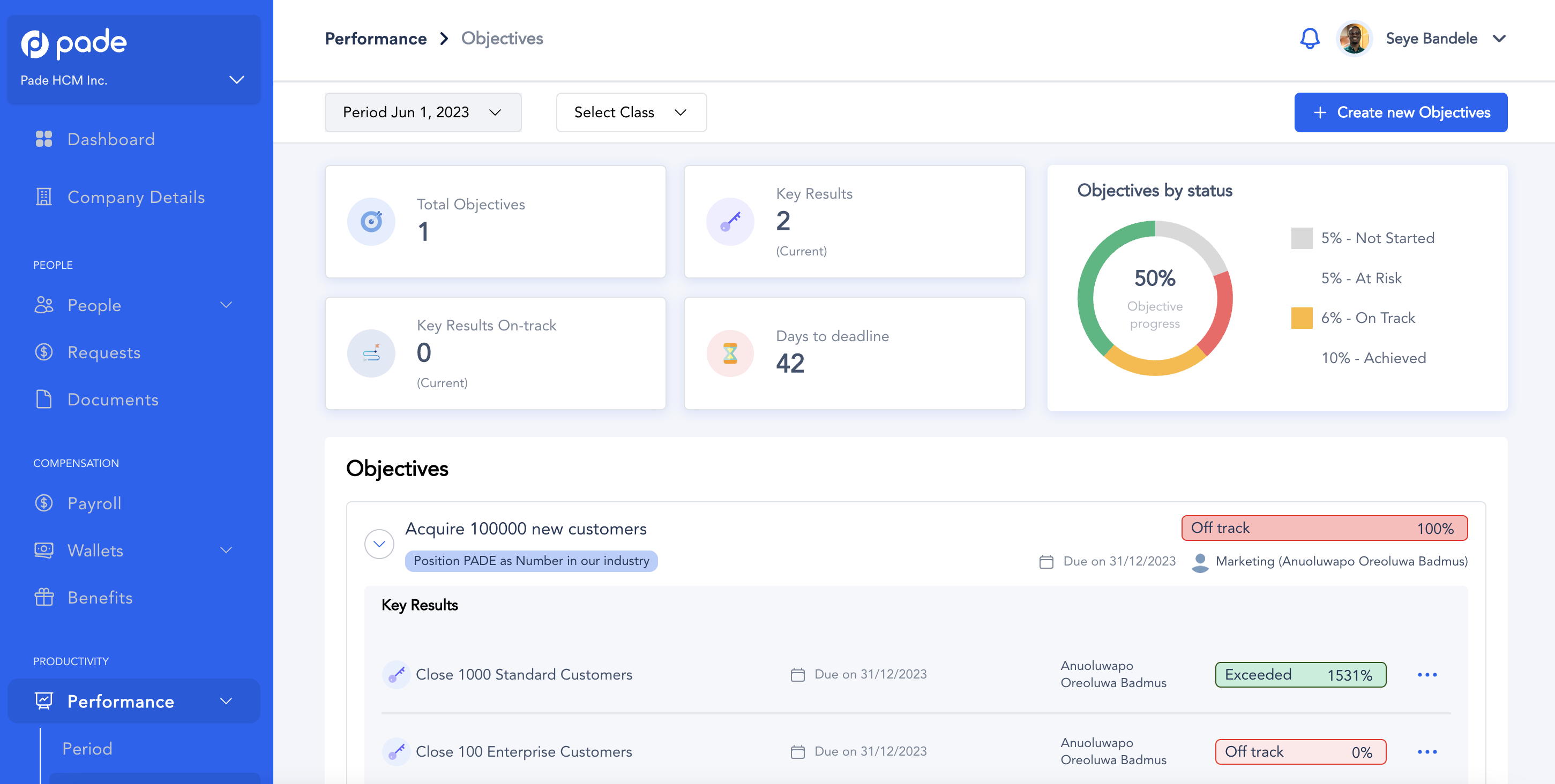Open the three-dot menu for Close 1000 Standard Customers

click(x=1427, y=674)
